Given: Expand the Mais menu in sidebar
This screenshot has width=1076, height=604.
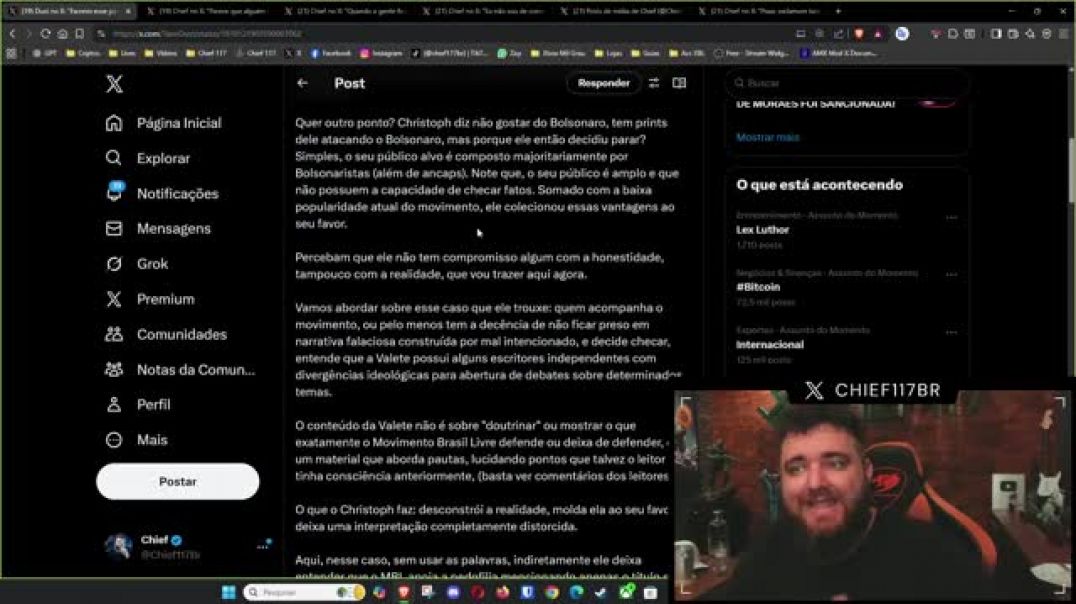Looking at the screenshot, I should (x=115, y=440).
